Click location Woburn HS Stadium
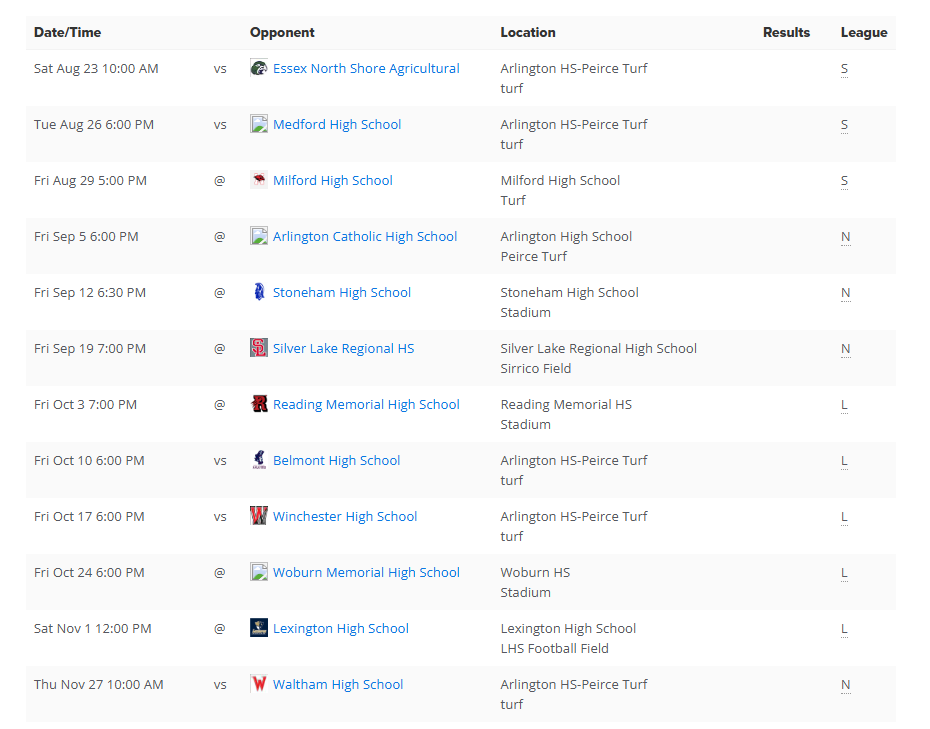 click(x=535, y=582)
